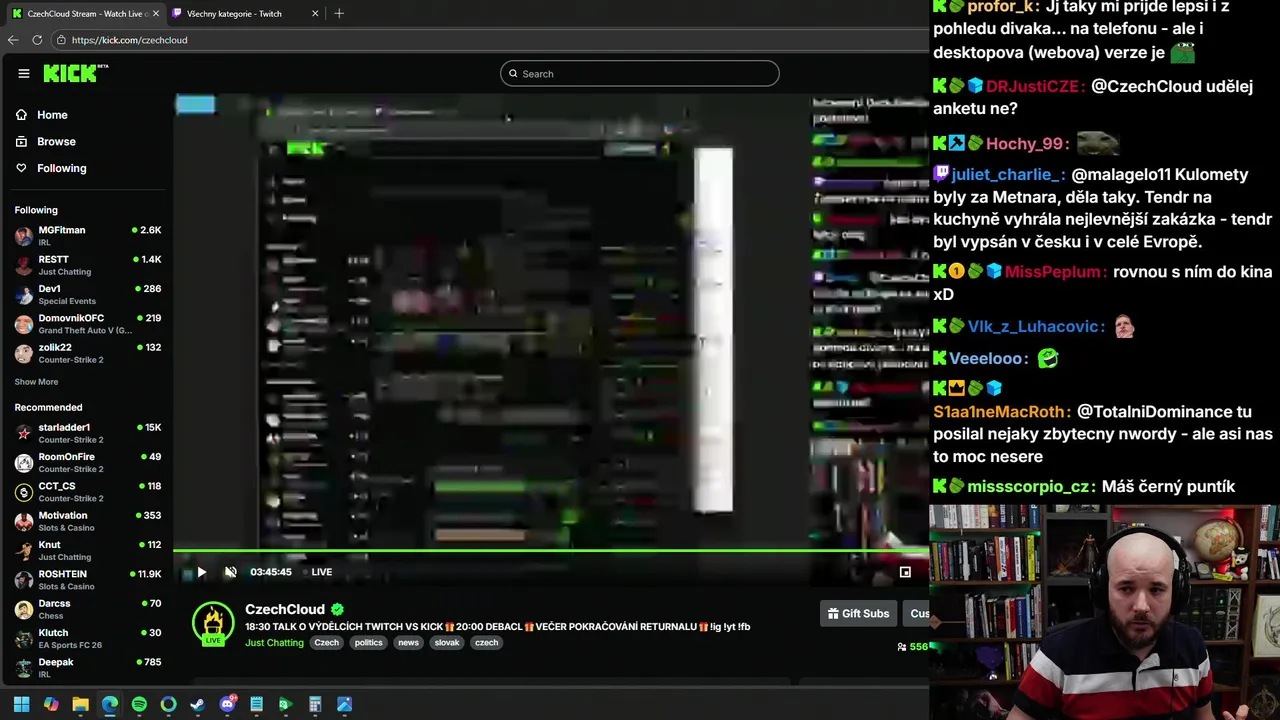This screenshot has width=1280, height=720.
Task: Click the browser back arrow
Action: (x=13, y=40)
